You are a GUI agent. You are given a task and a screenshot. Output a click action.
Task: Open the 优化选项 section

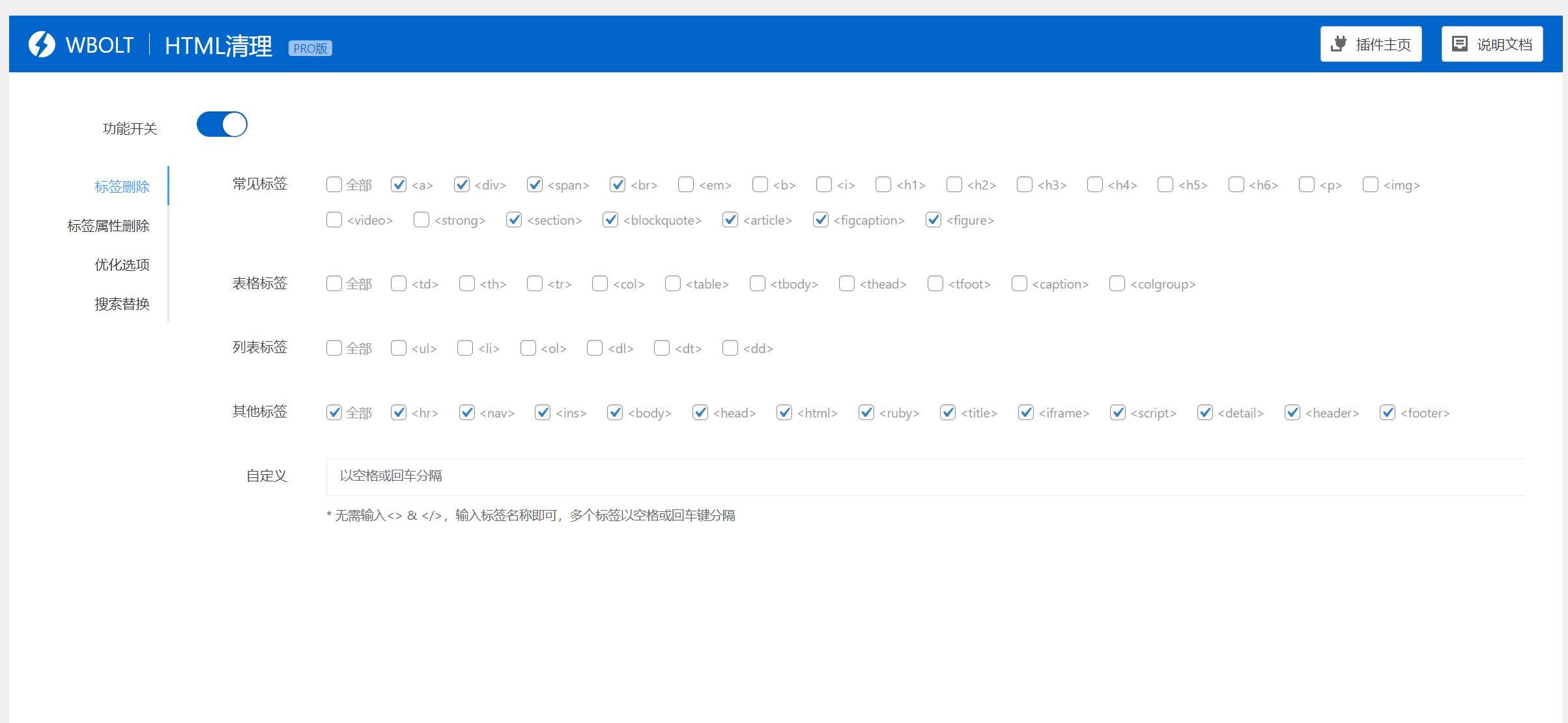[x=122, y=265]
